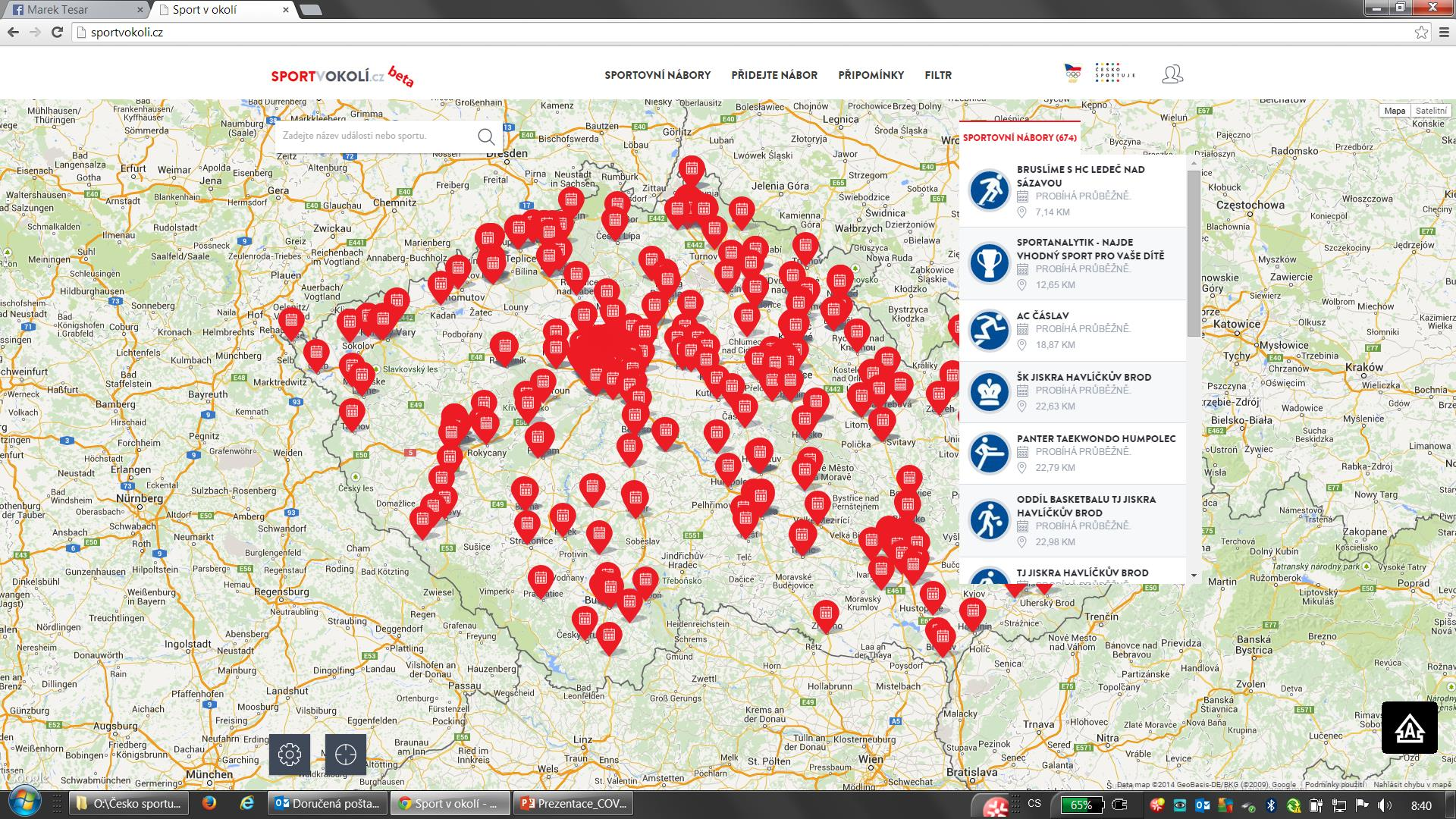Open the user profile icon in header
The width and height of the screenshot is (1456, 819).
[1172, 74]
